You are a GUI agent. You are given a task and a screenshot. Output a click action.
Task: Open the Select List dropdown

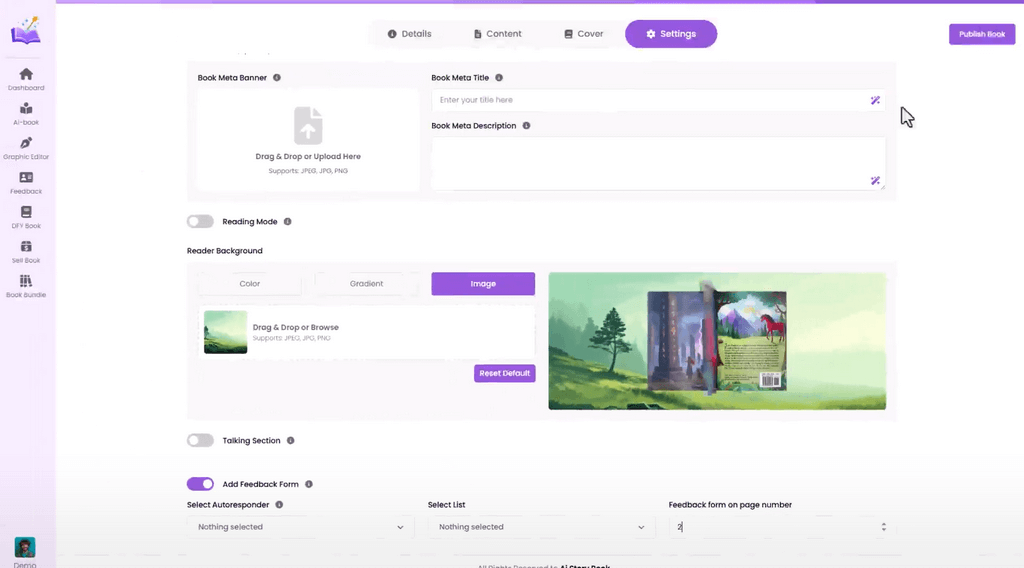[x=541, y=527]
